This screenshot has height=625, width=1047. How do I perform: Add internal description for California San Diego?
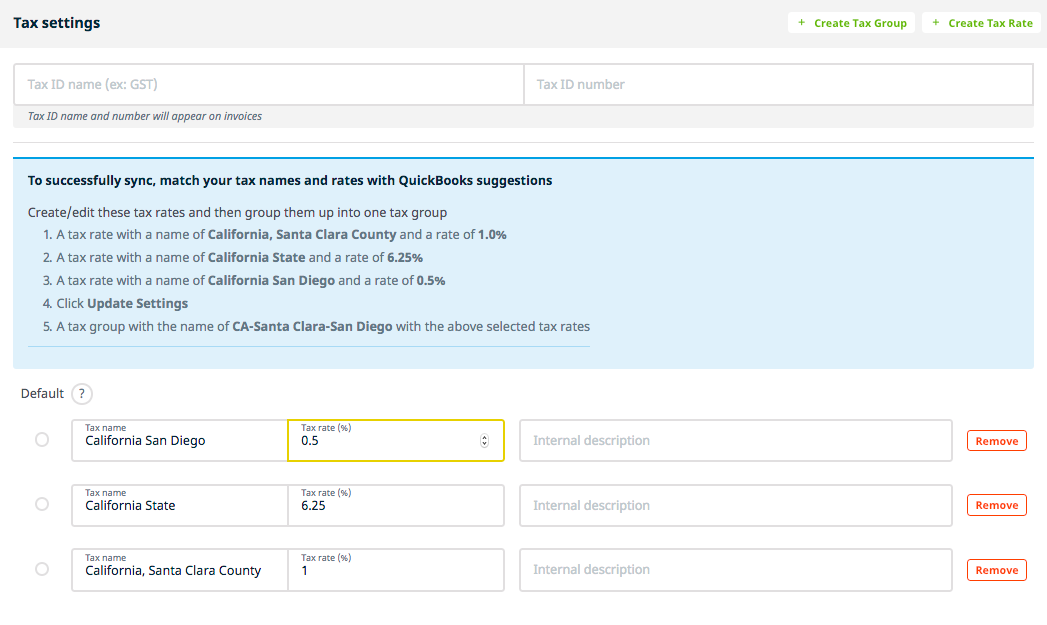click(735, 441)
